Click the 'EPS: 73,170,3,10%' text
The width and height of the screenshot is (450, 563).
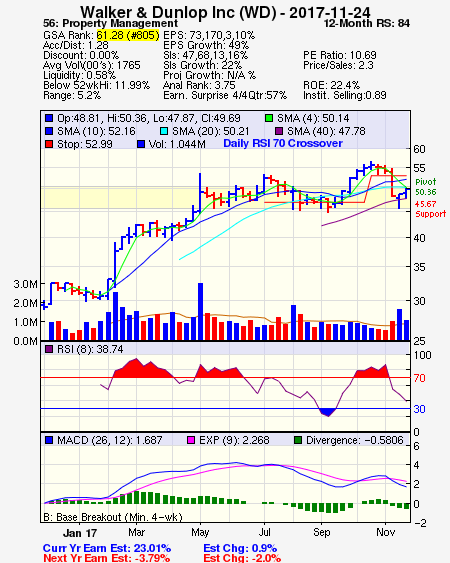(209, 35)
